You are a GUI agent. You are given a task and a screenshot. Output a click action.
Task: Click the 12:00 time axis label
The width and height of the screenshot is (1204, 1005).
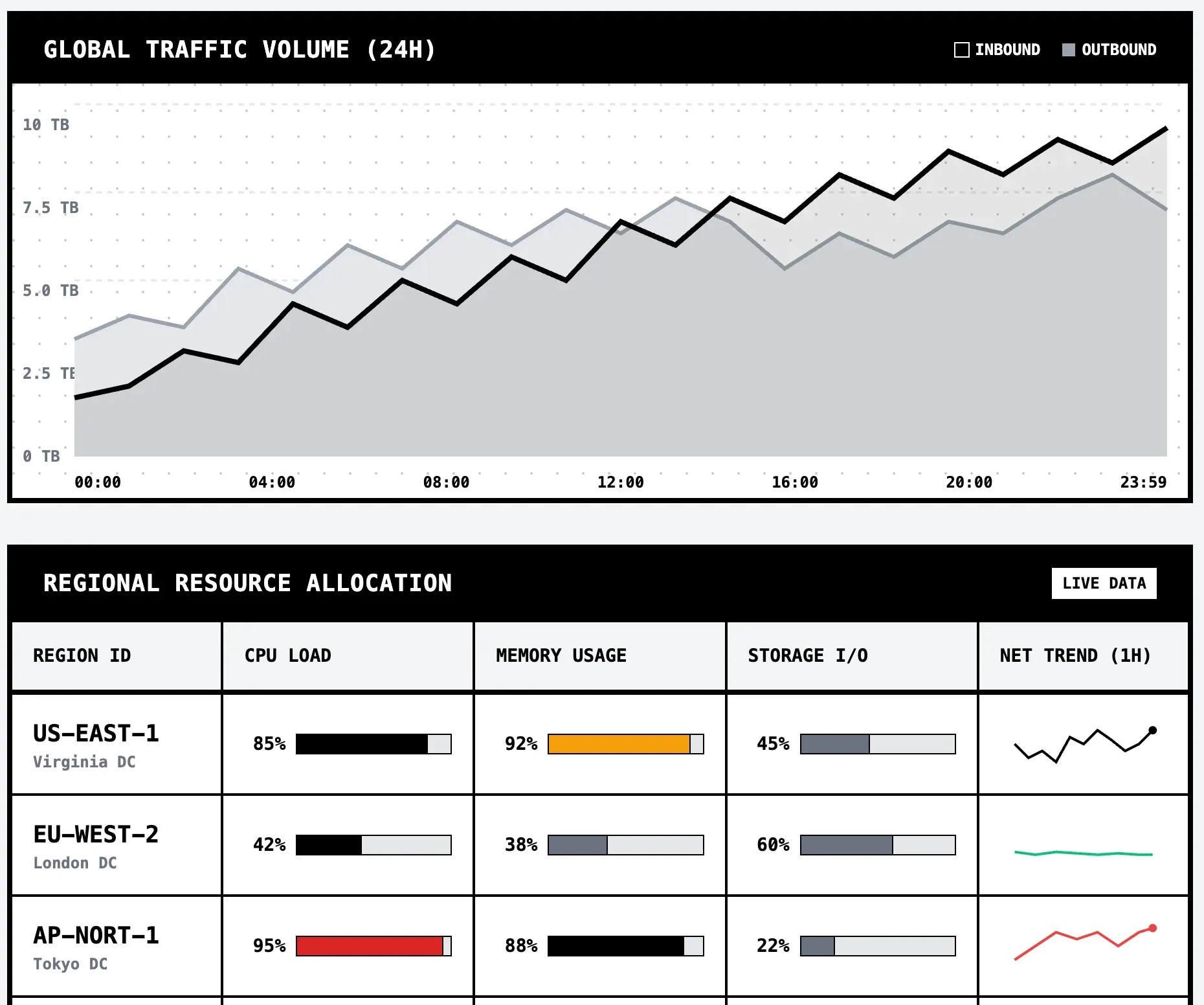coord(620,482)
